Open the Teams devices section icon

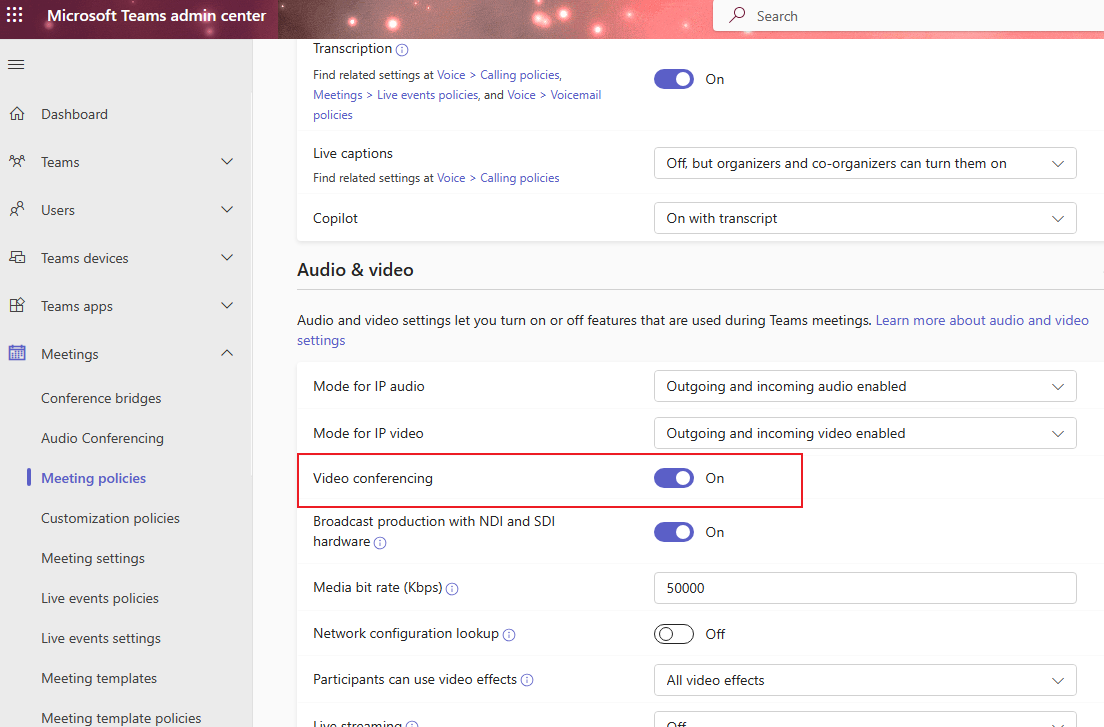tap(19, 257)
